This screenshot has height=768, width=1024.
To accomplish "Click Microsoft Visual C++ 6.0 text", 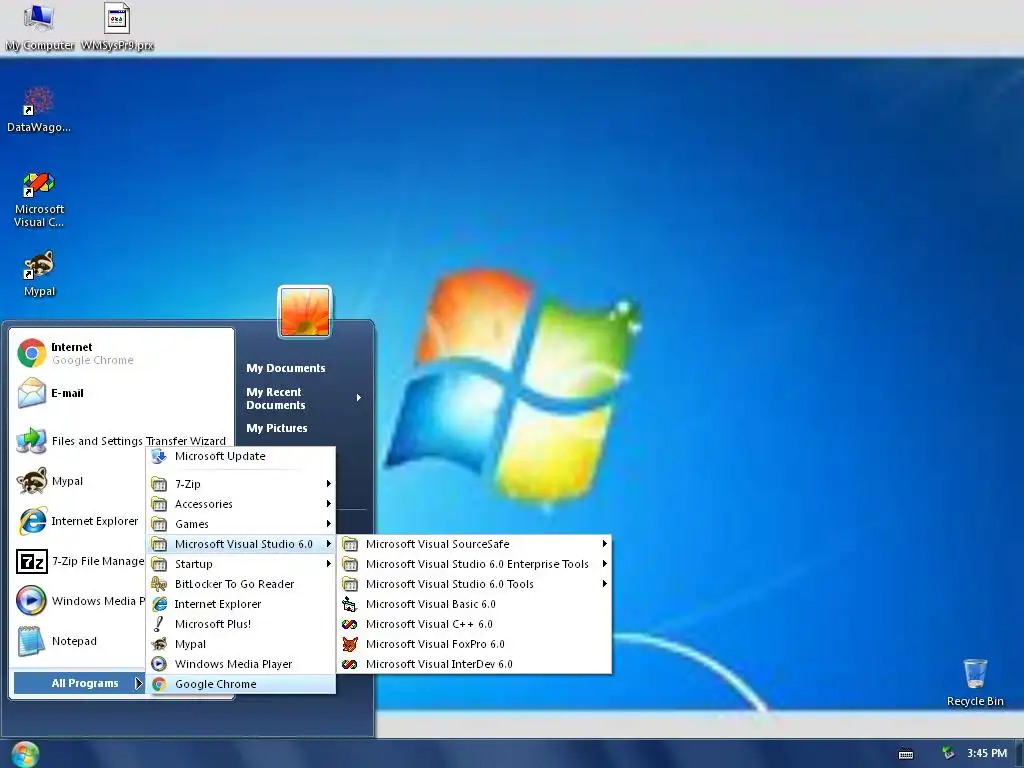I will tap(429, 624).
